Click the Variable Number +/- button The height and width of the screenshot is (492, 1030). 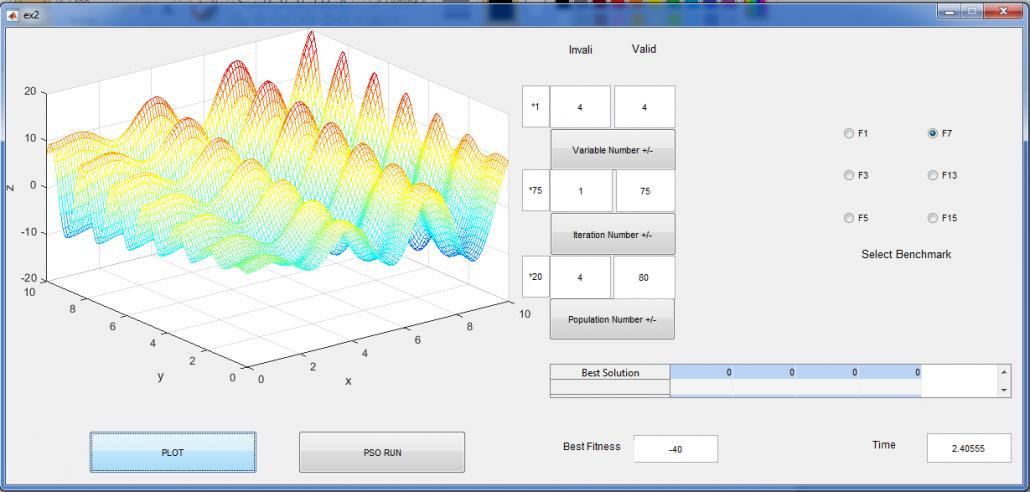click(x=612, y=150)
